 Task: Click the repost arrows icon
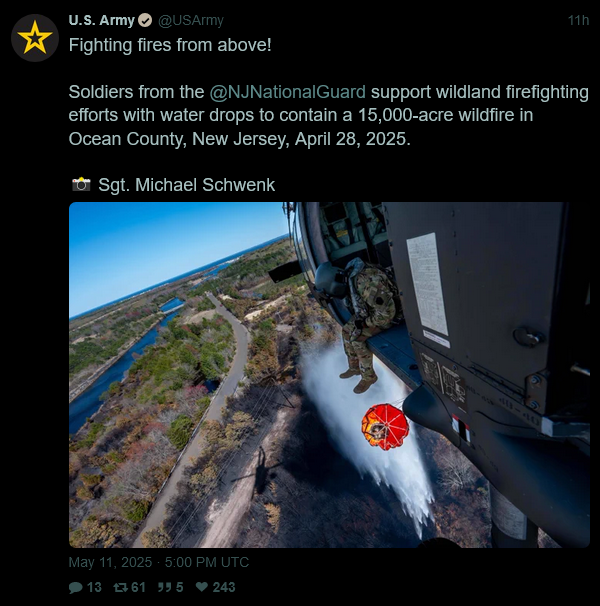click(x=120, y=587)
